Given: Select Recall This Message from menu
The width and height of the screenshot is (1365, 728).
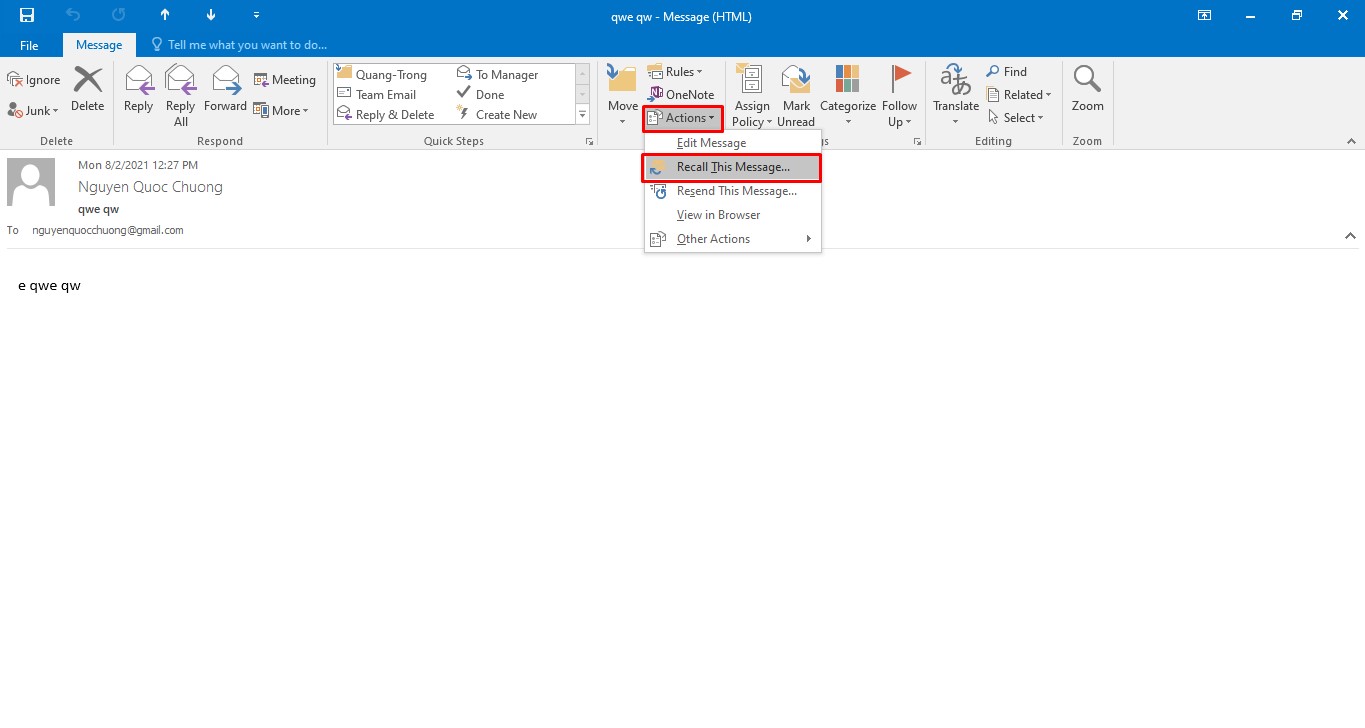Looking at the screenshot, I should [x=732, y=167].
